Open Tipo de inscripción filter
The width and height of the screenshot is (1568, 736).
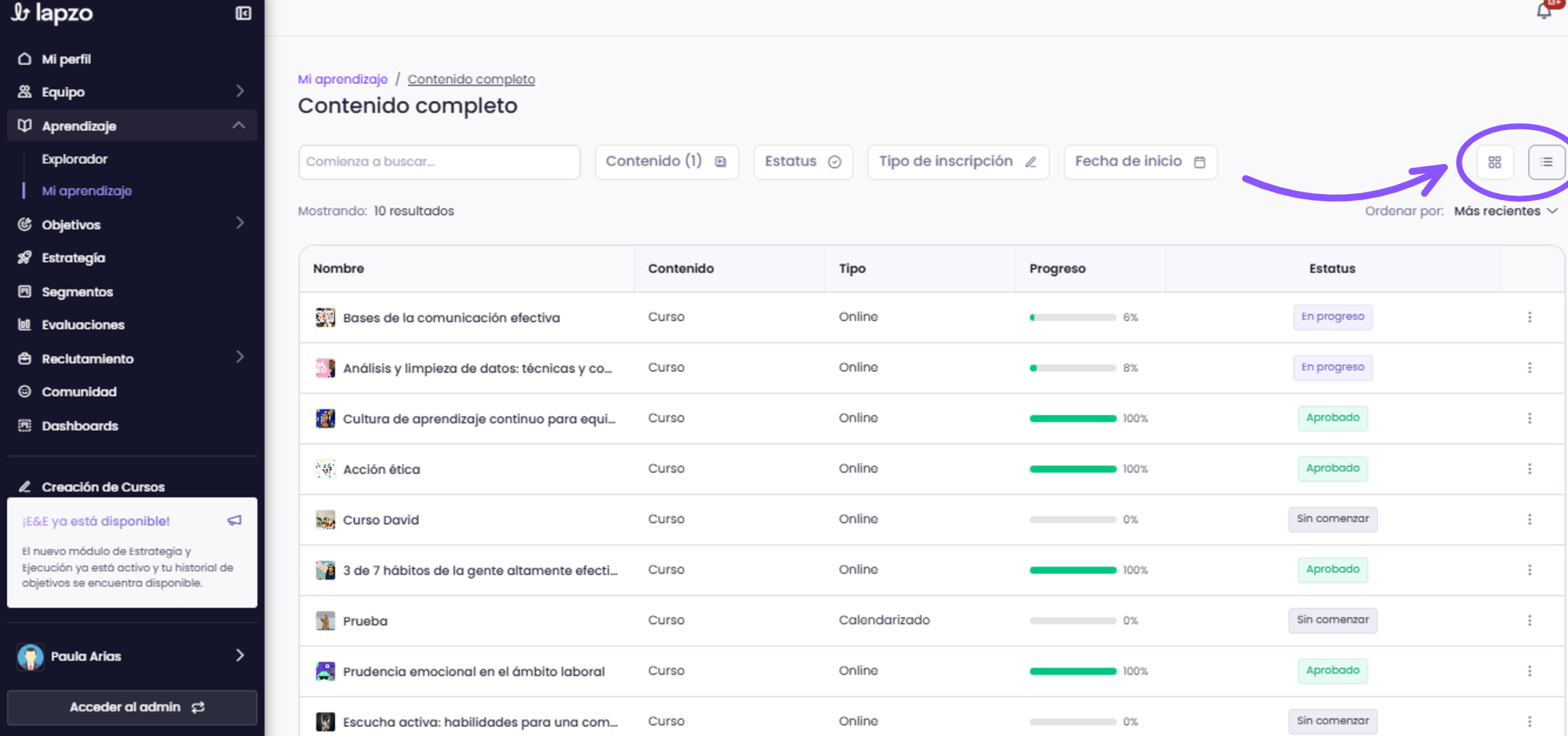click(x=958, y=162)
